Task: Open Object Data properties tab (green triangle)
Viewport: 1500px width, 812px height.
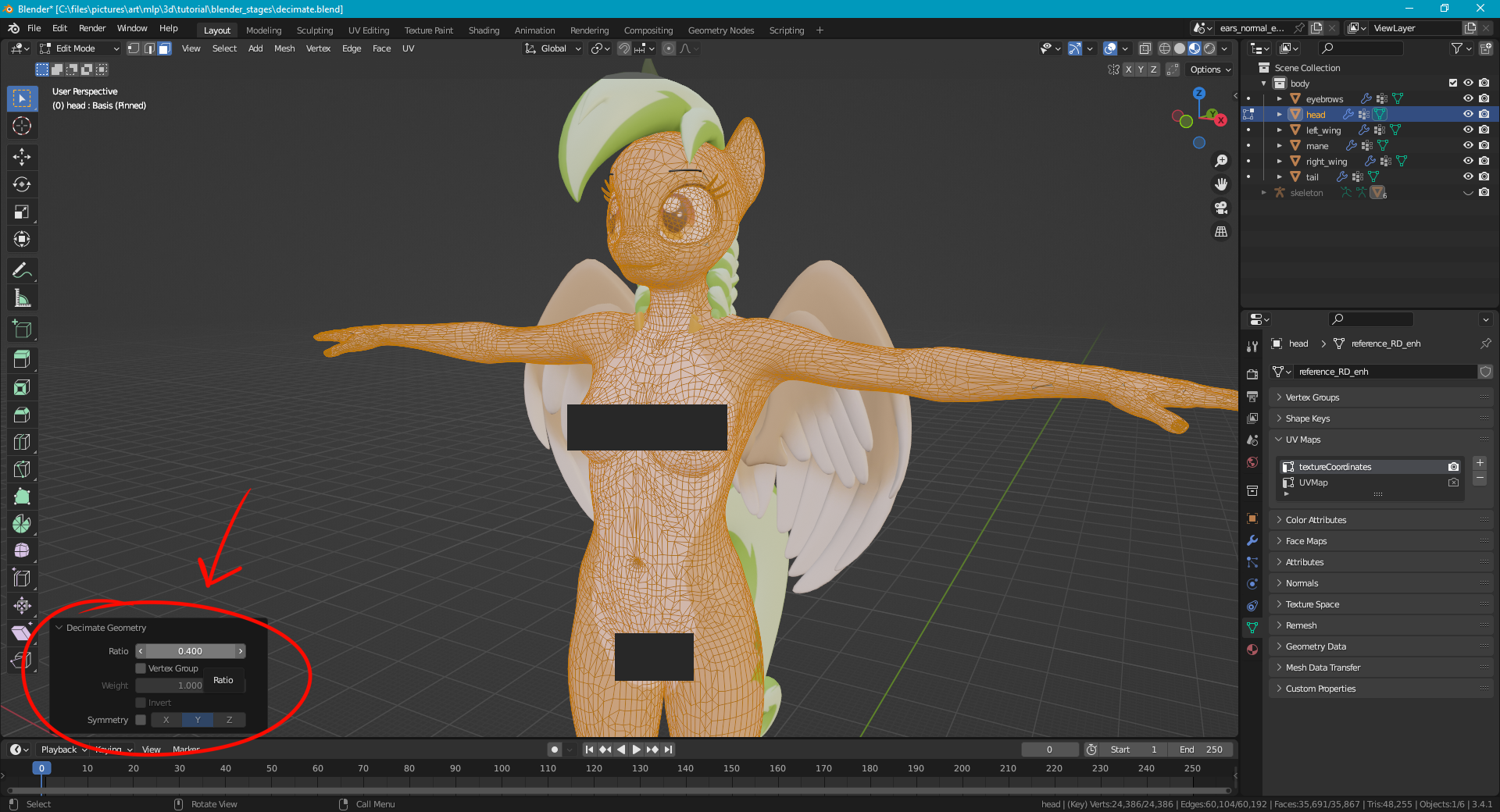Action: 1252,627
